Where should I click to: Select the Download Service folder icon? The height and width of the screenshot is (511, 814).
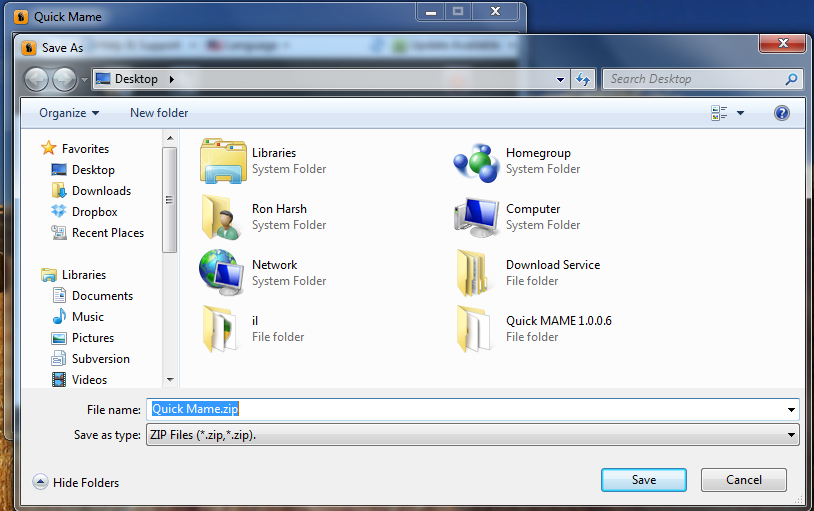472,273
